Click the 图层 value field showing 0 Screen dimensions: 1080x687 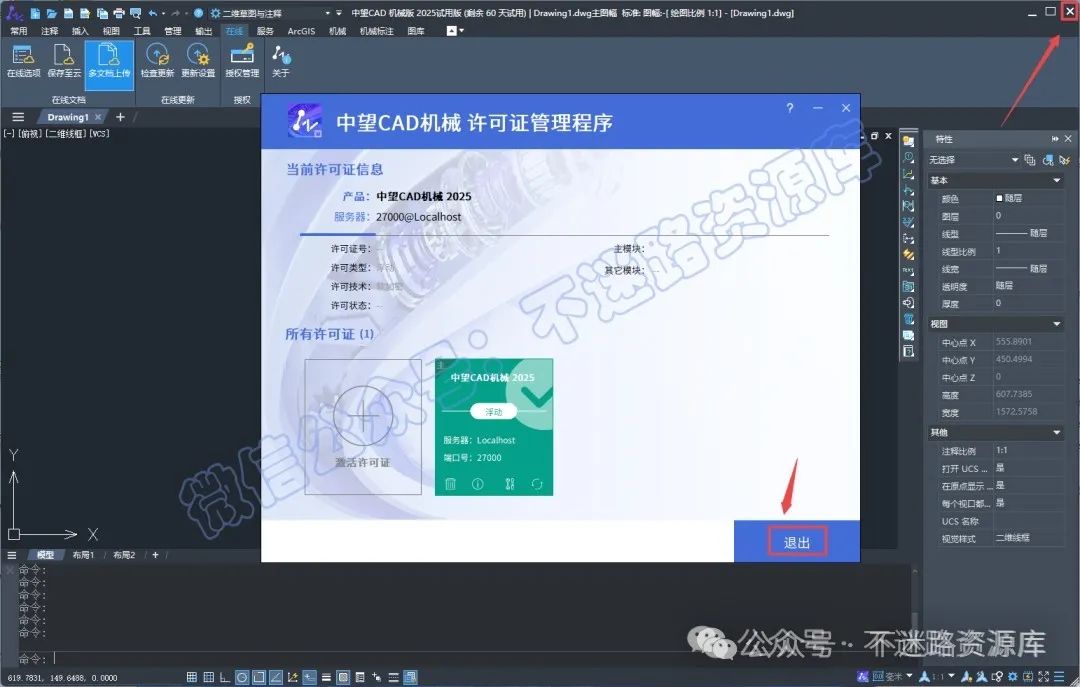(x=1029, y=216)
